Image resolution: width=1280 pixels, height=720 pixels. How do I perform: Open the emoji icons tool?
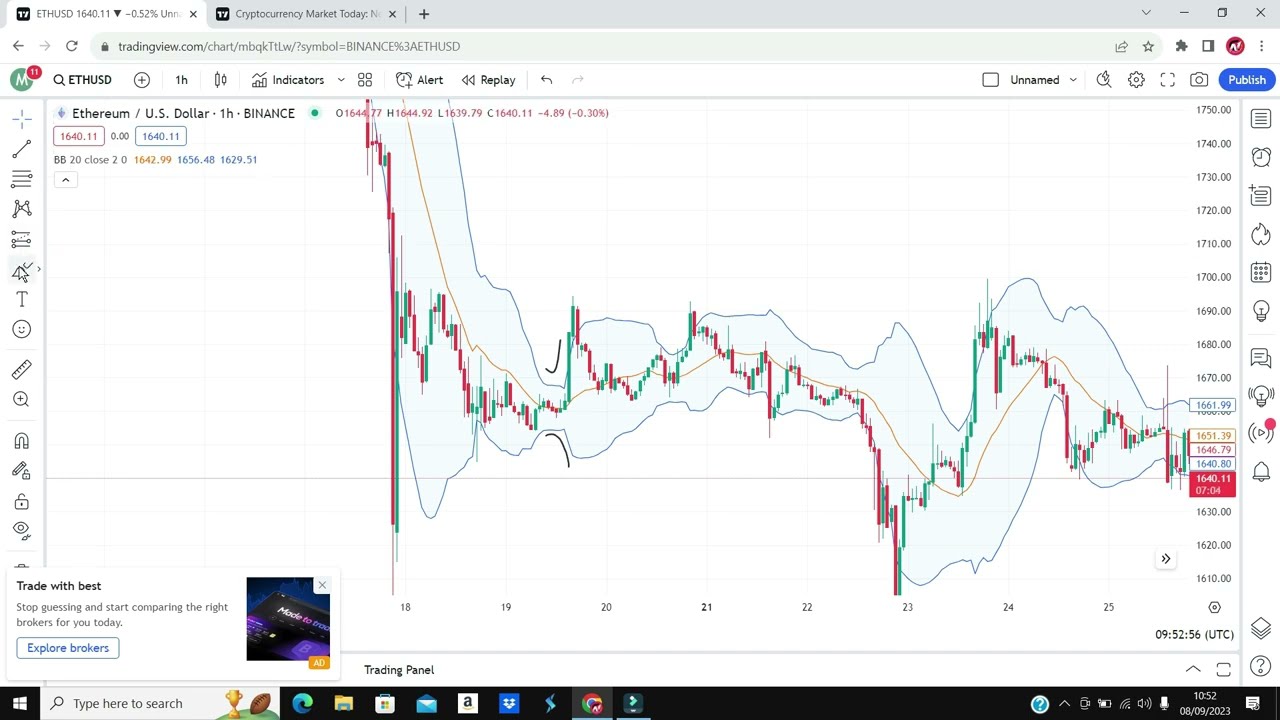(21, 329)
